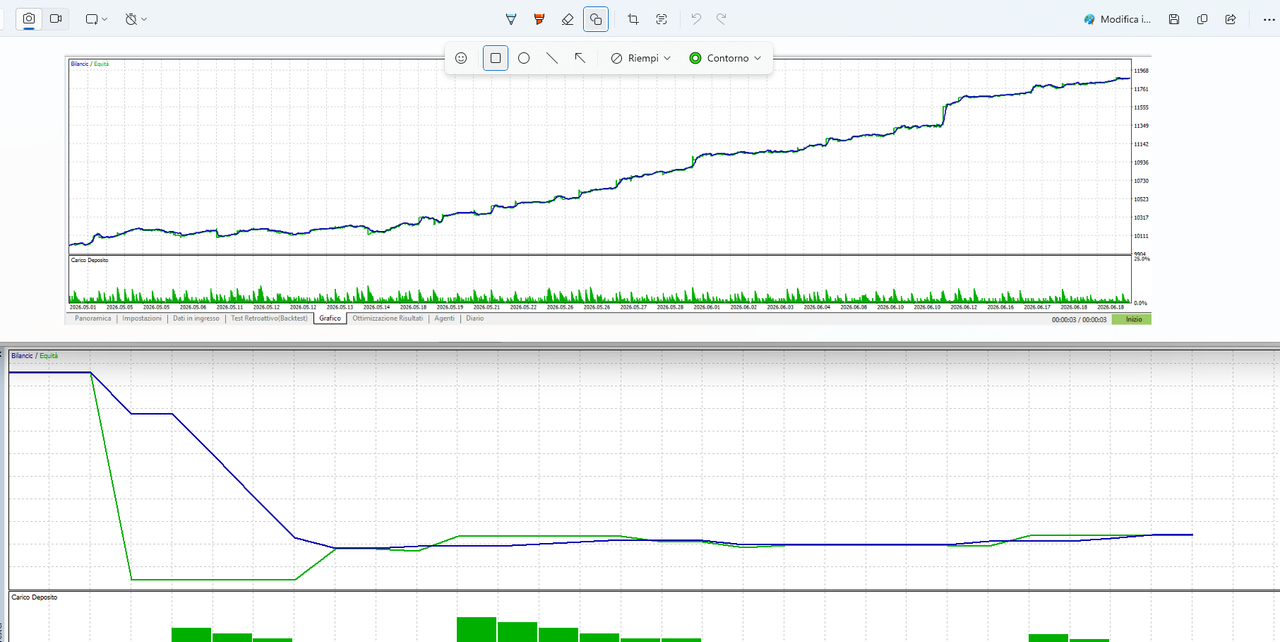The width and height of the screenshot is (1280, 642).
Task: Select the highlighter tool
Action: [x=539, y=19]
